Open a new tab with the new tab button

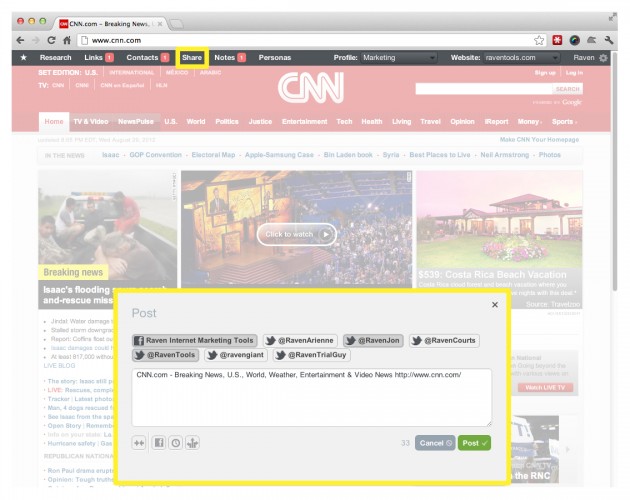click(x=176, y=24)
